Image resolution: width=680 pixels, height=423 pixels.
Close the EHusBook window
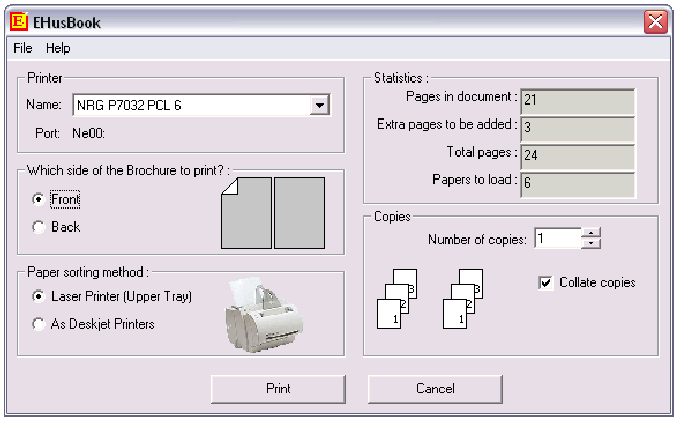[656, 21]
